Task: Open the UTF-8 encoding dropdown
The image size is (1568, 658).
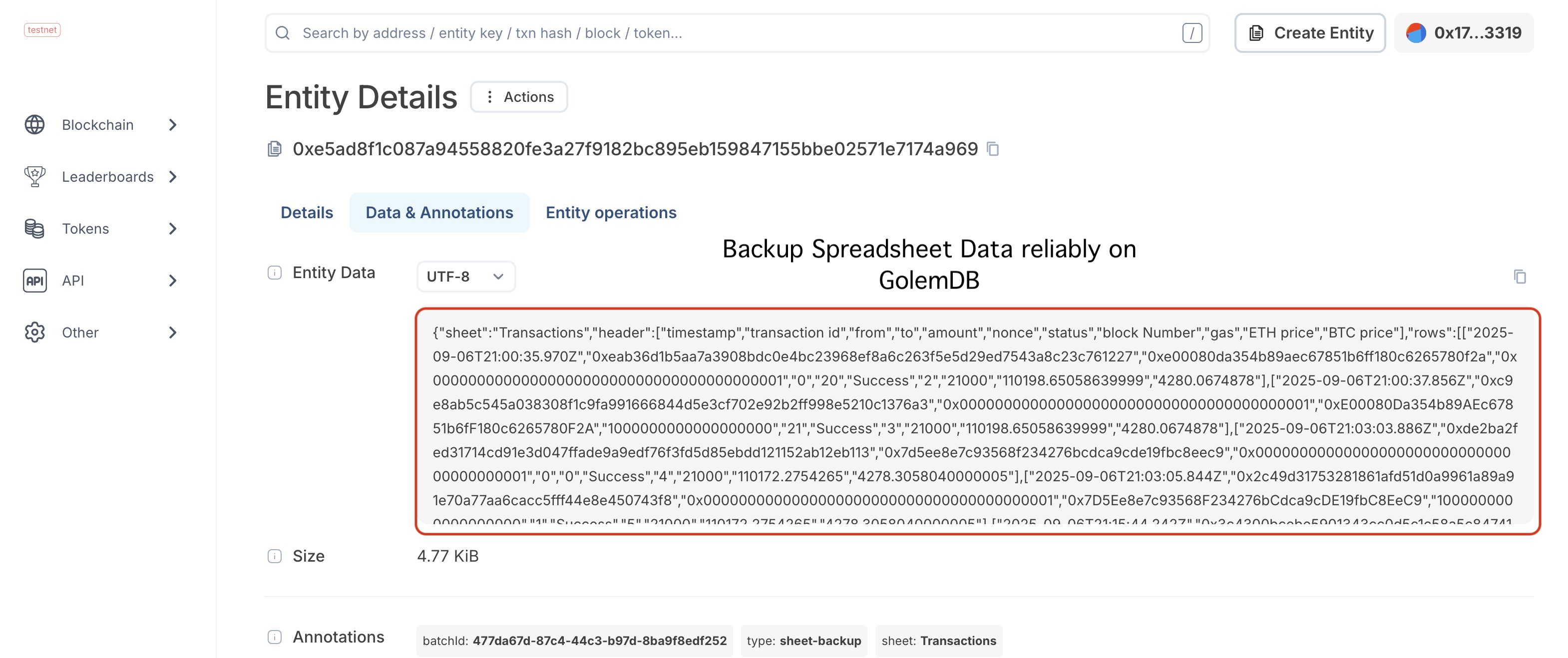Action: pyautogui.click(x=465, y=277)
